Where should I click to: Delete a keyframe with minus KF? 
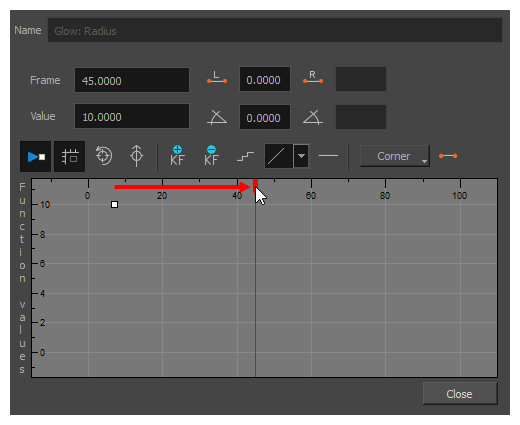tap(211, 156)
